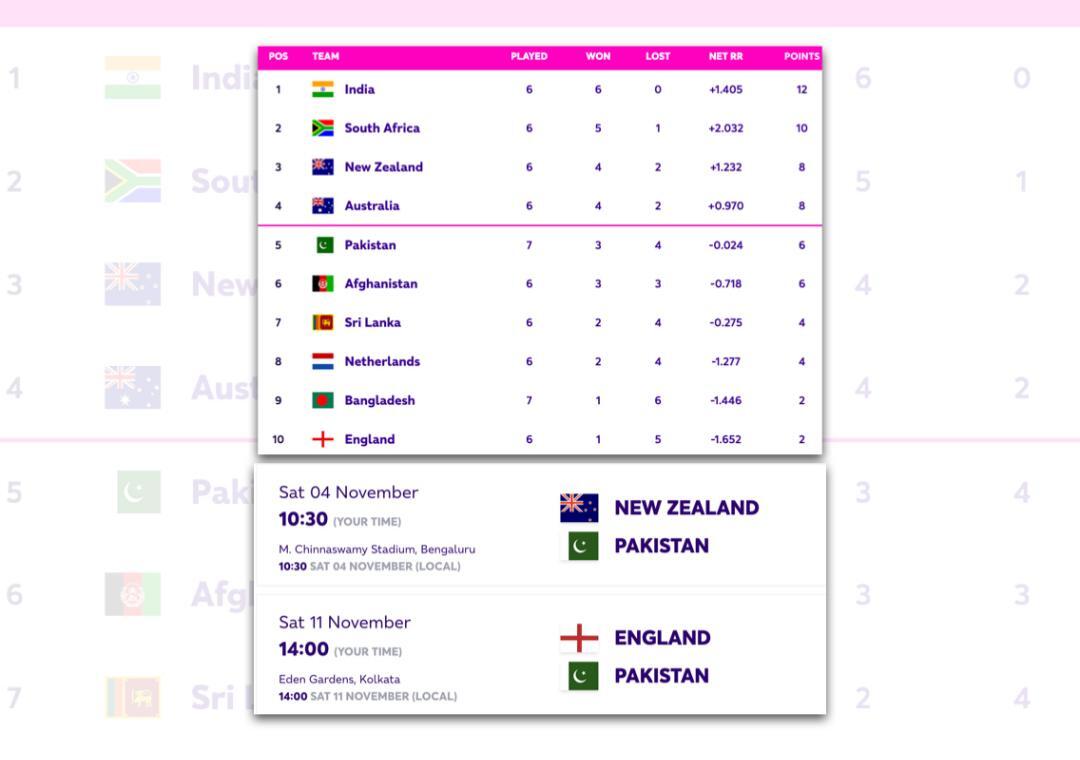Open the New Zealand vs Pakistan fixture

pyautogui.click(x=540, y=526)
